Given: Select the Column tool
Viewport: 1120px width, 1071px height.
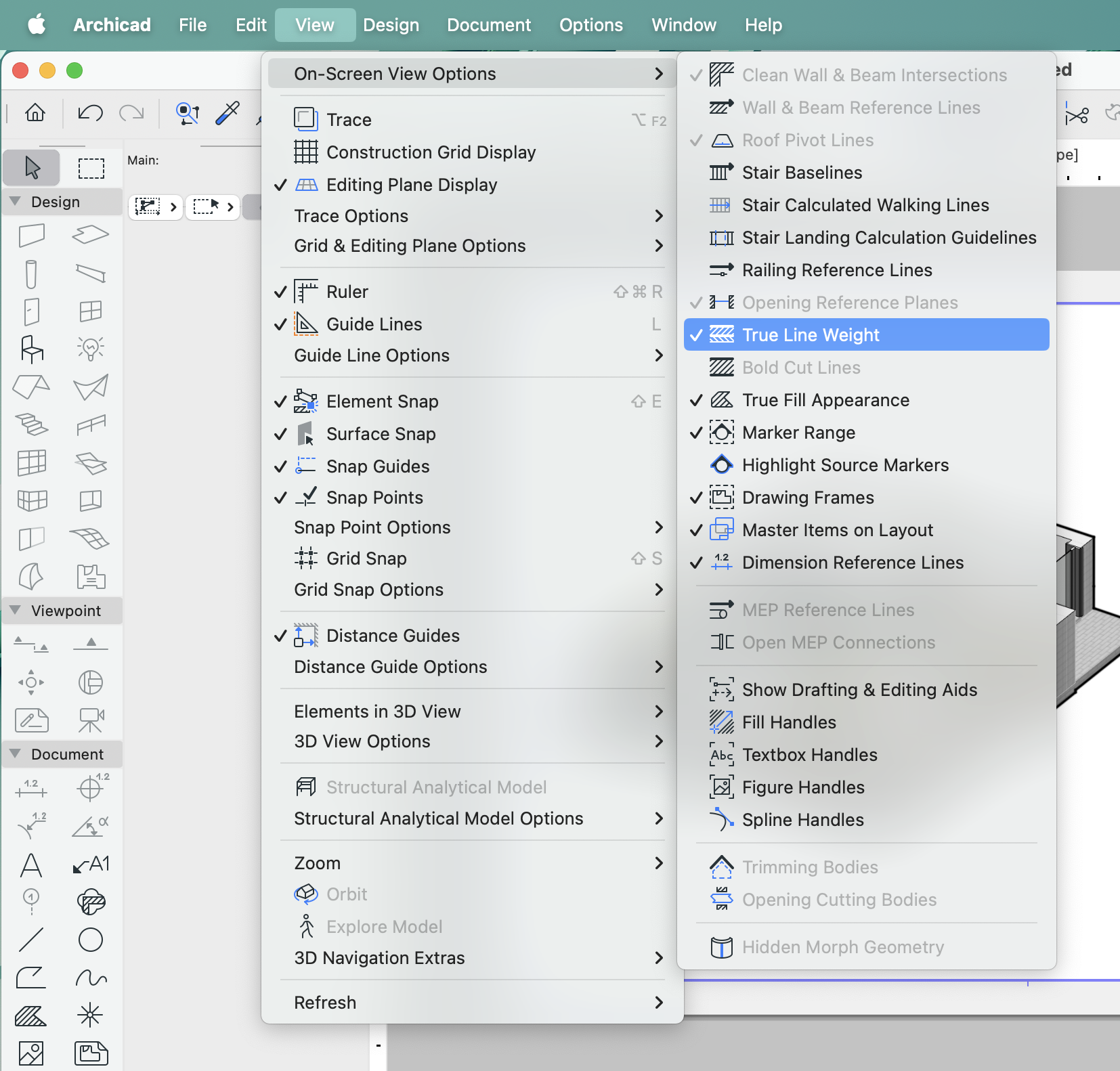Looking at the screenshot, I should pos(32,274).
